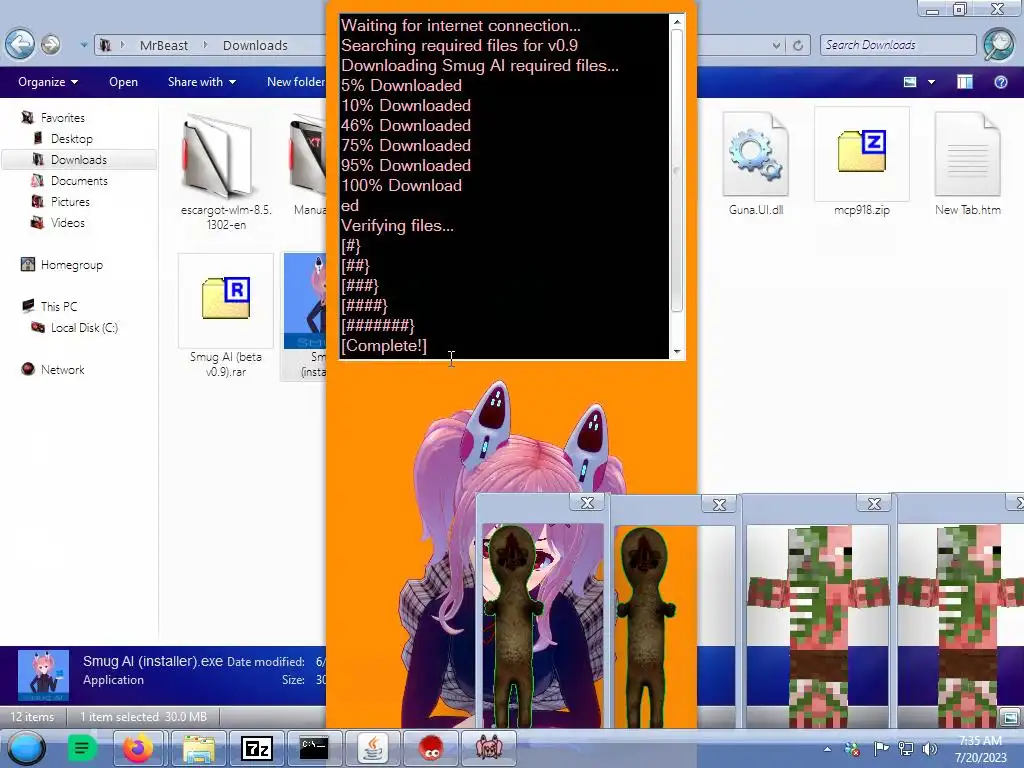
Task: Go forward in the Explorer window
Action: 51,44
